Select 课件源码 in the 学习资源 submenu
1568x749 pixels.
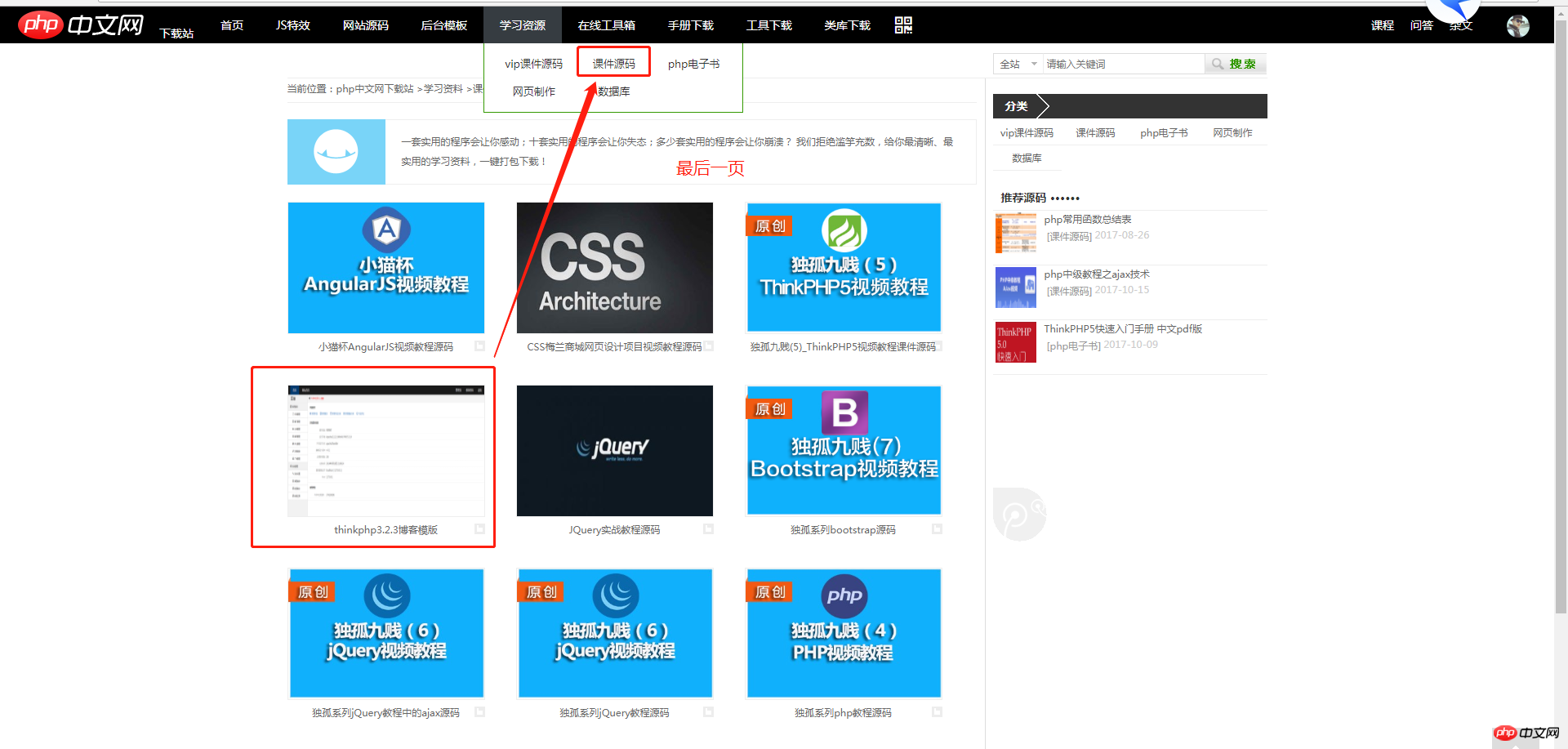click(614, 64)
